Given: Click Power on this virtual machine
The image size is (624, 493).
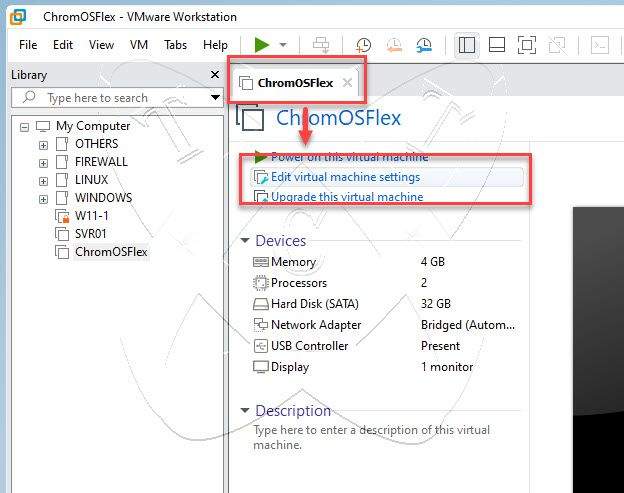Looking at the screenshot, I should pos(349,157).
